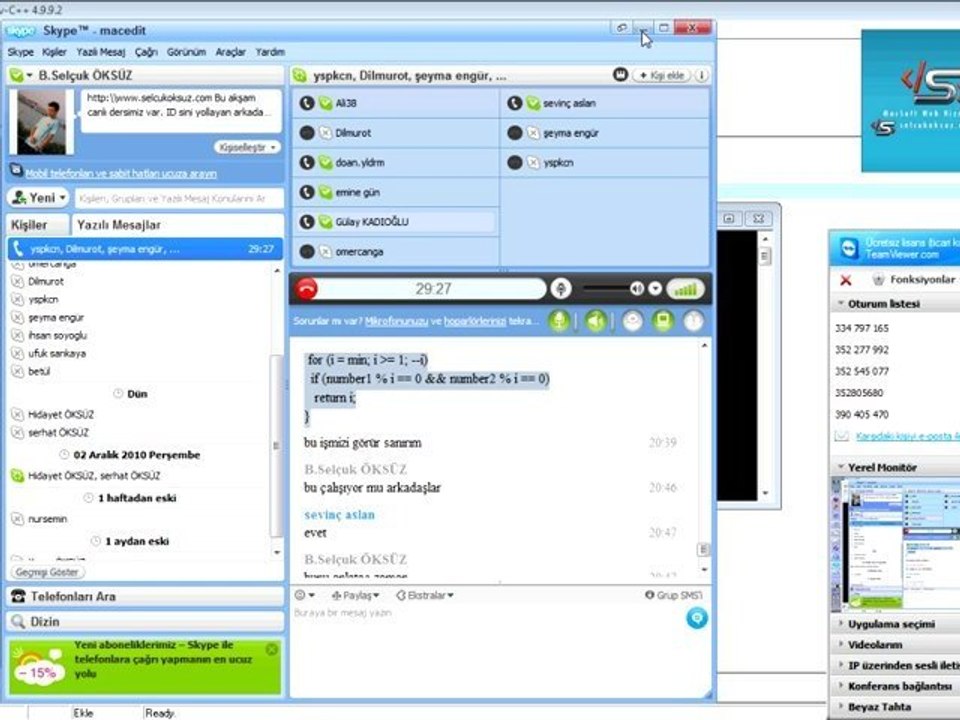
Task: Select participant omercanga in call list
Action: (396, 252)
